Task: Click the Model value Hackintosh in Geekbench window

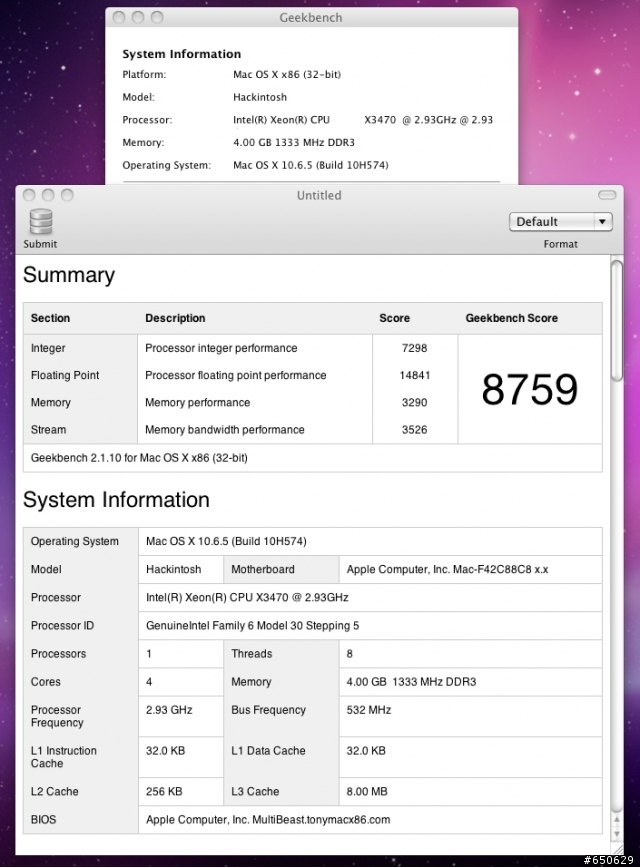Action: click(x=260, y=97)
